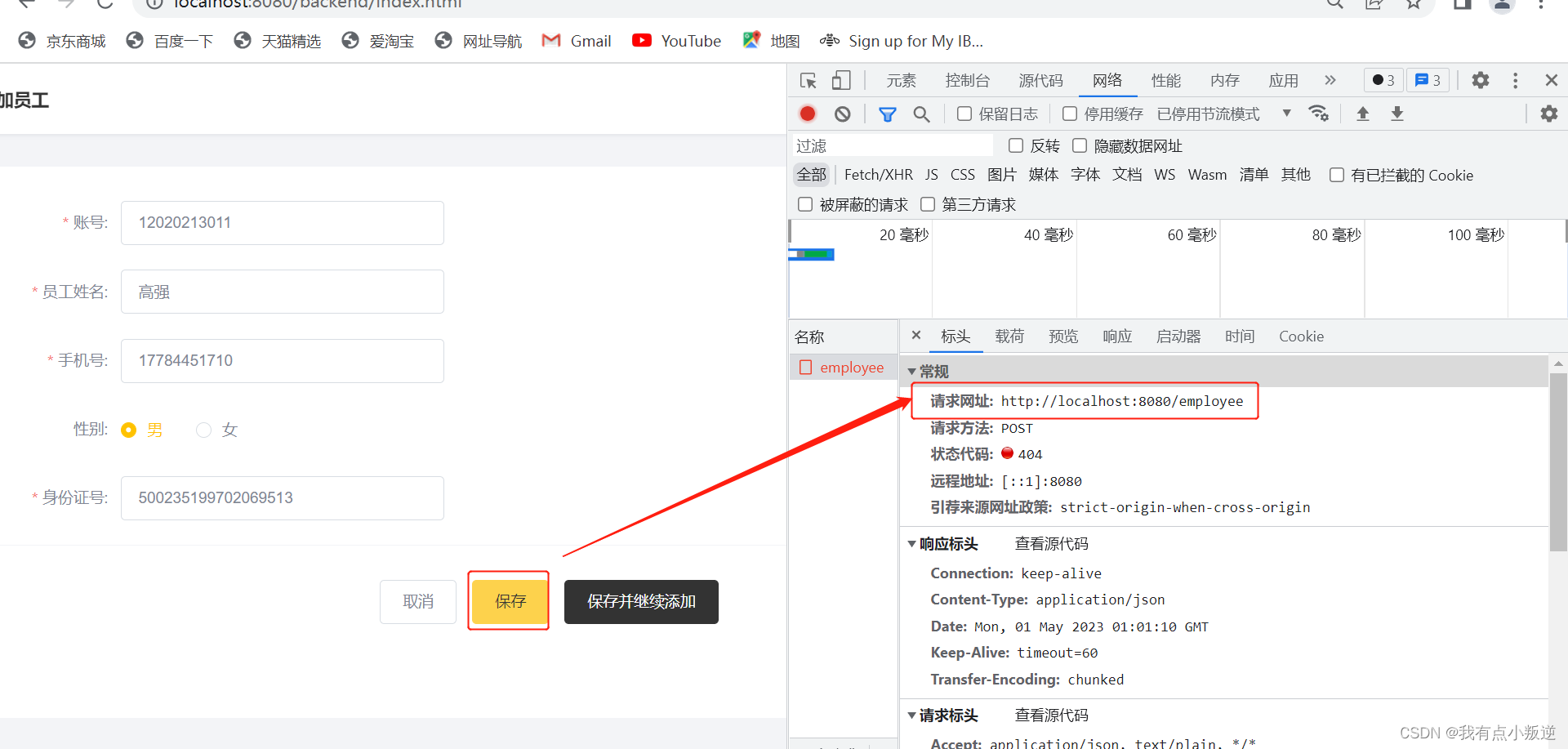The image size is (1568, 749).
Task: Collapse the 常规 section
Action: (912, 372)
